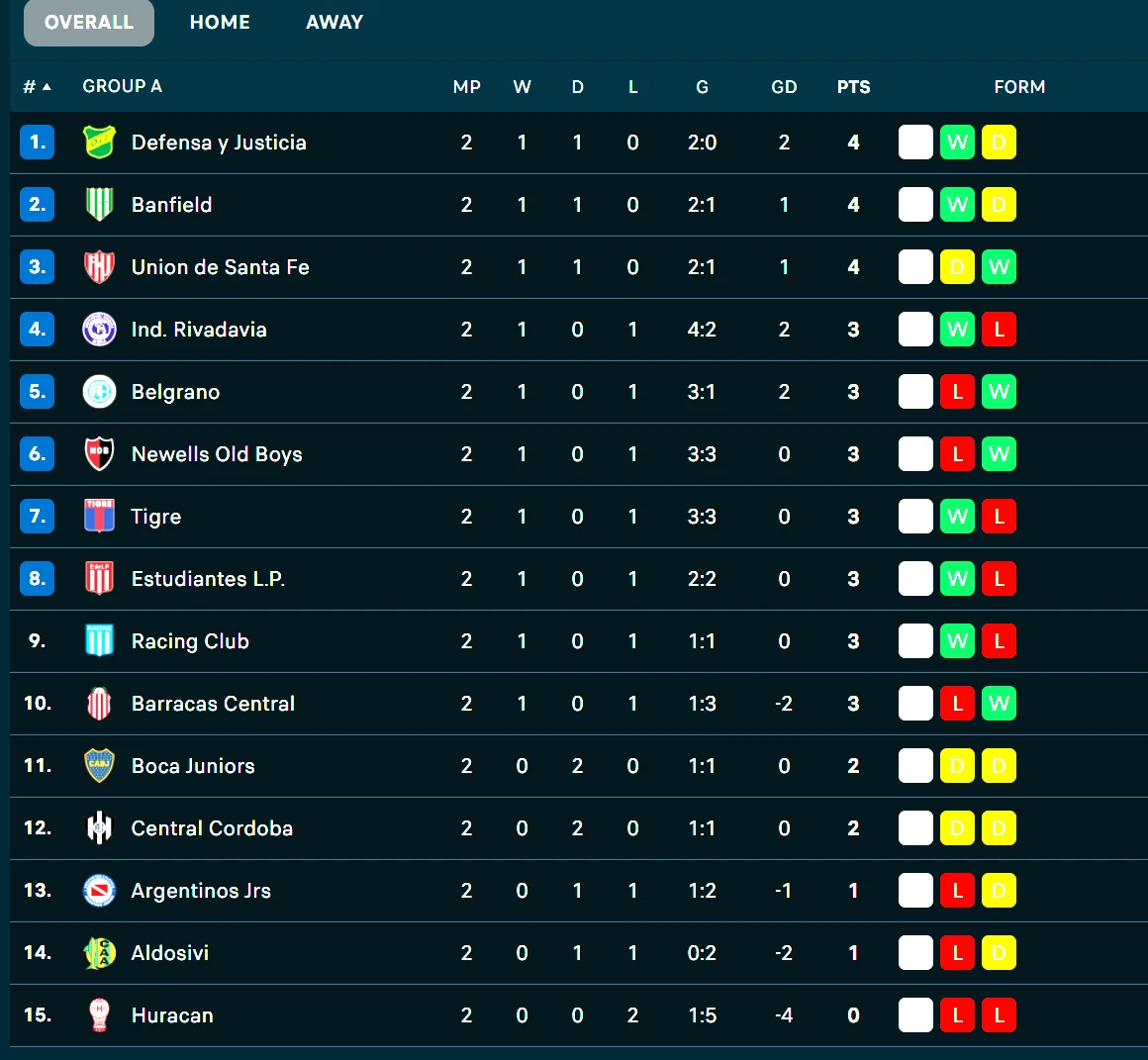Click Huracan's last red L form badge
The width and height of the screenshot is (1148, 1060).
coord(999,1015)
